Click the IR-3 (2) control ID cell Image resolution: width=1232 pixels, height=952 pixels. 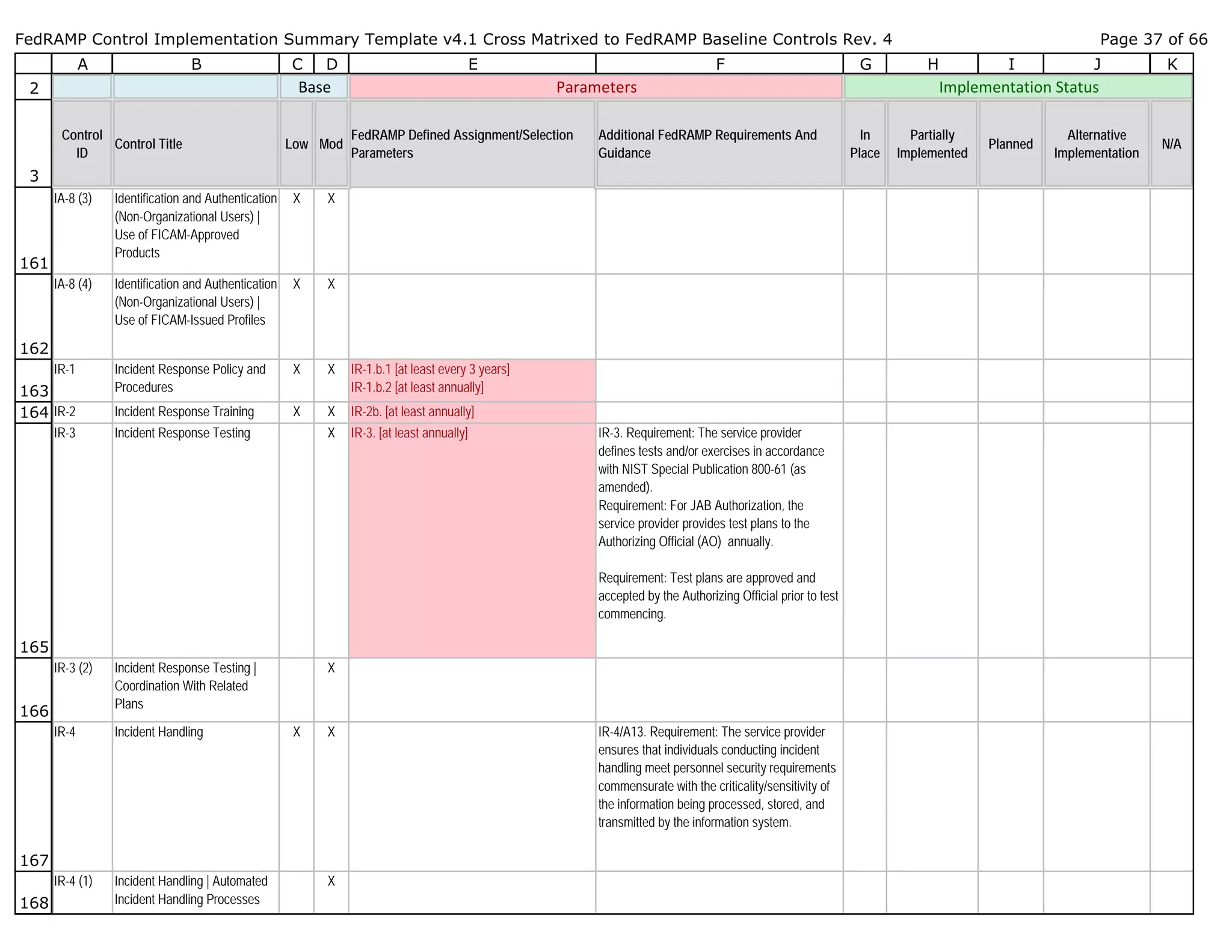[x=82, y=690]
